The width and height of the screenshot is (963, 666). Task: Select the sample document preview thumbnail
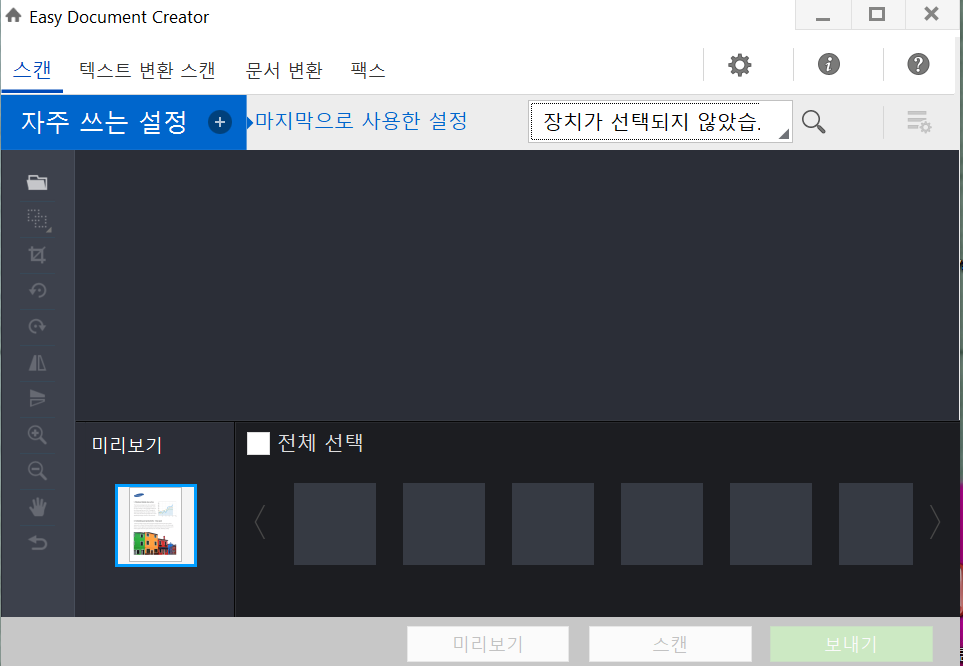click(156, 525)
